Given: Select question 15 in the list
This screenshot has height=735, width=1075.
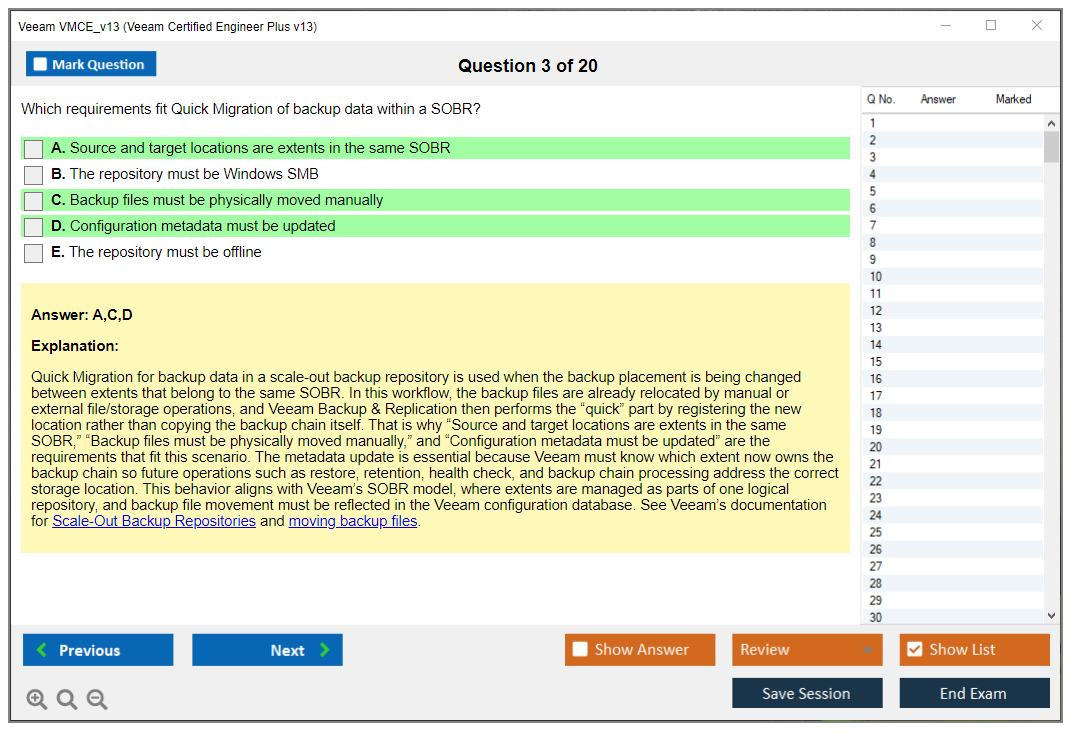Looking at the screenshot, I should [x=953, y=362].
